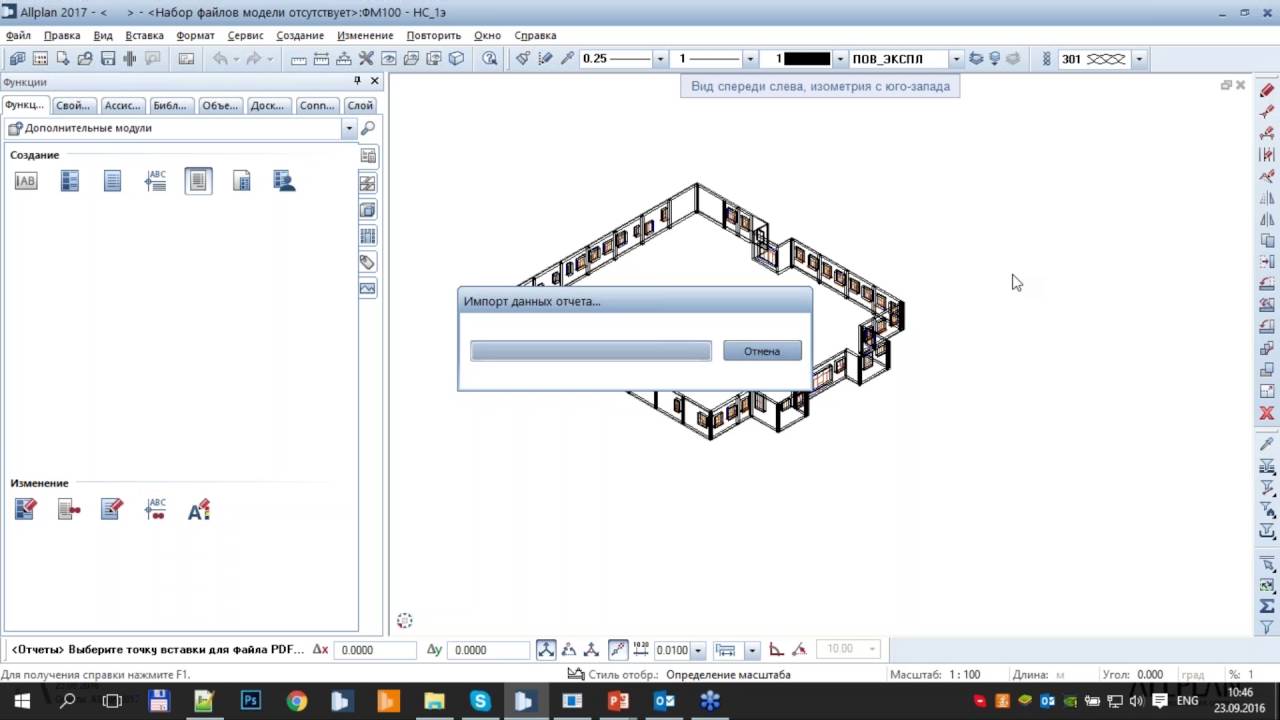This screenshot has height=720, width=1280.
Task: Click the import progress bar
Action: point(591,351)
